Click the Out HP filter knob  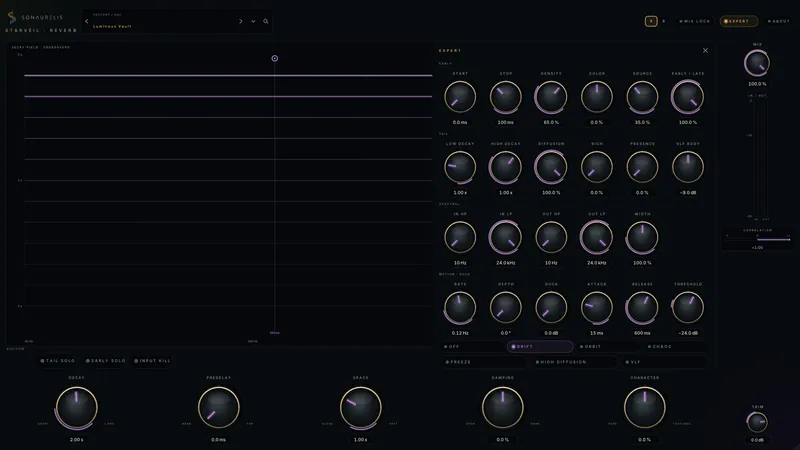coord(551,237)
